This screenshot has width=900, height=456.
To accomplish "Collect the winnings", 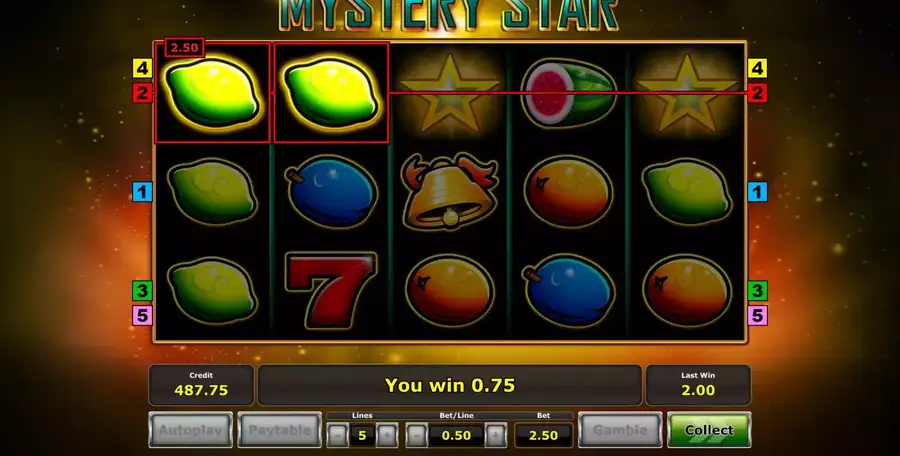I will point(709,430).
